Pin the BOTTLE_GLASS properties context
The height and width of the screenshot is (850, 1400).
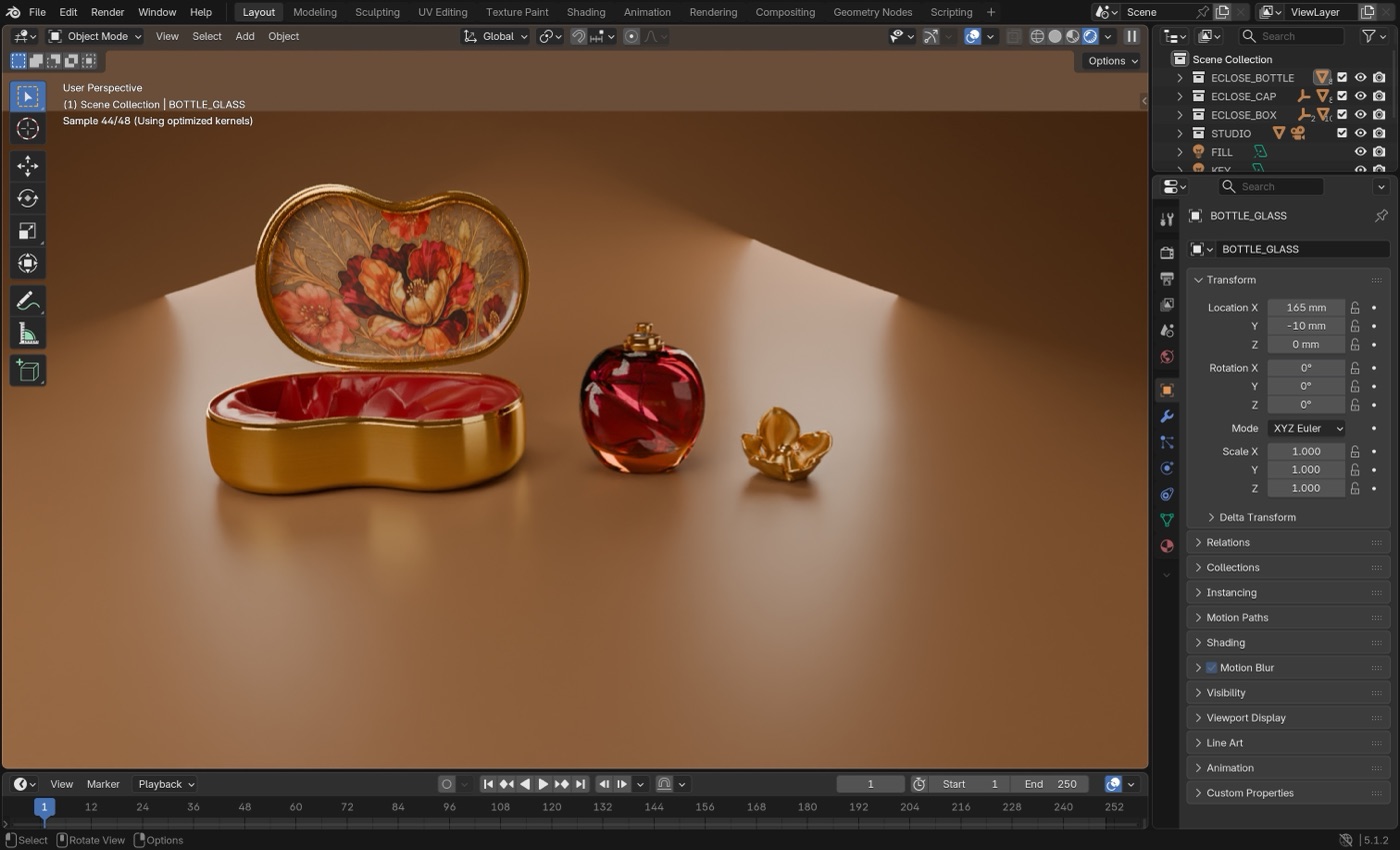pyautogui.click(x=1381, y=216)
